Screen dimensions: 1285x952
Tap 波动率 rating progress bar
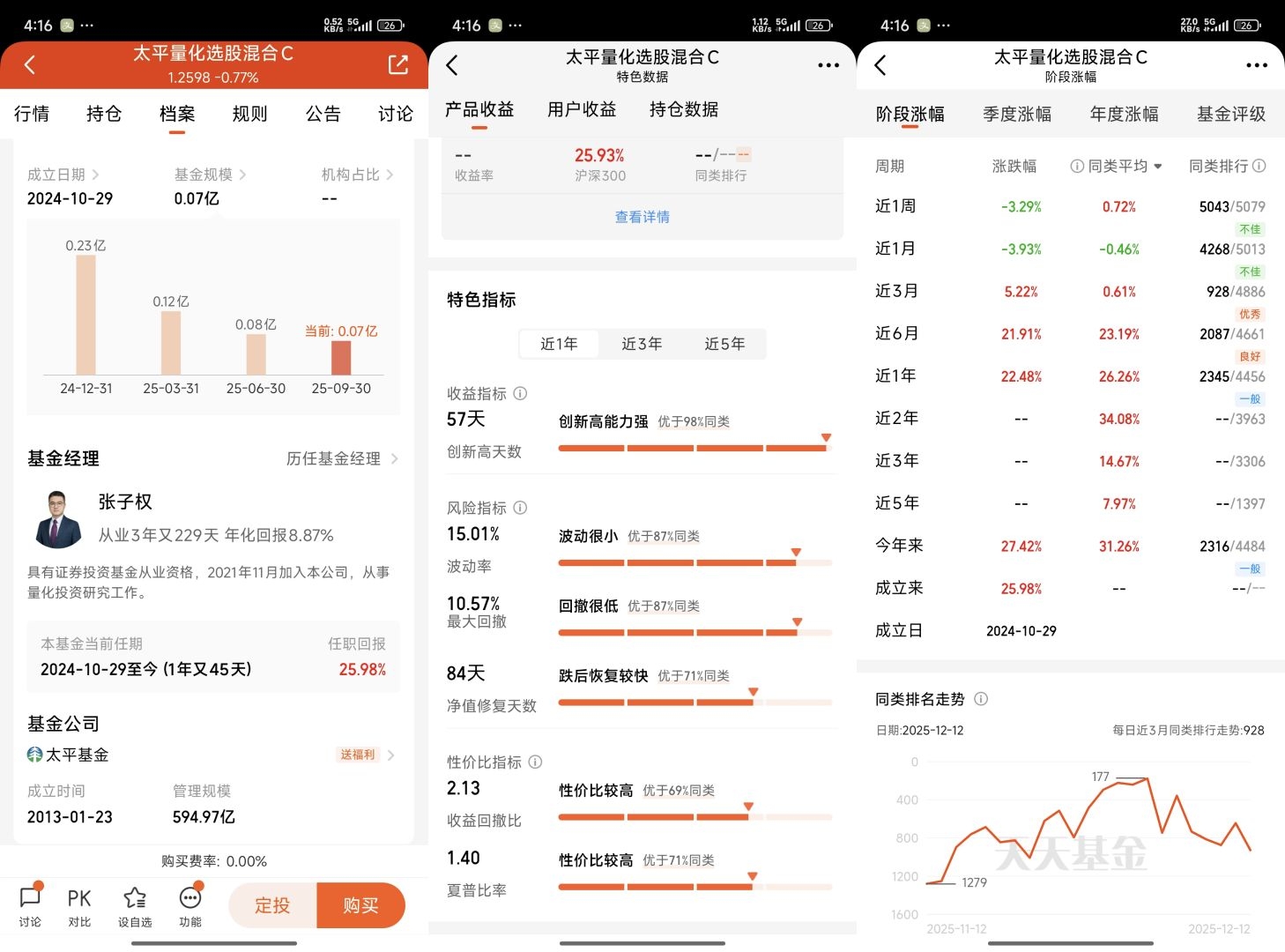[695, 562]
